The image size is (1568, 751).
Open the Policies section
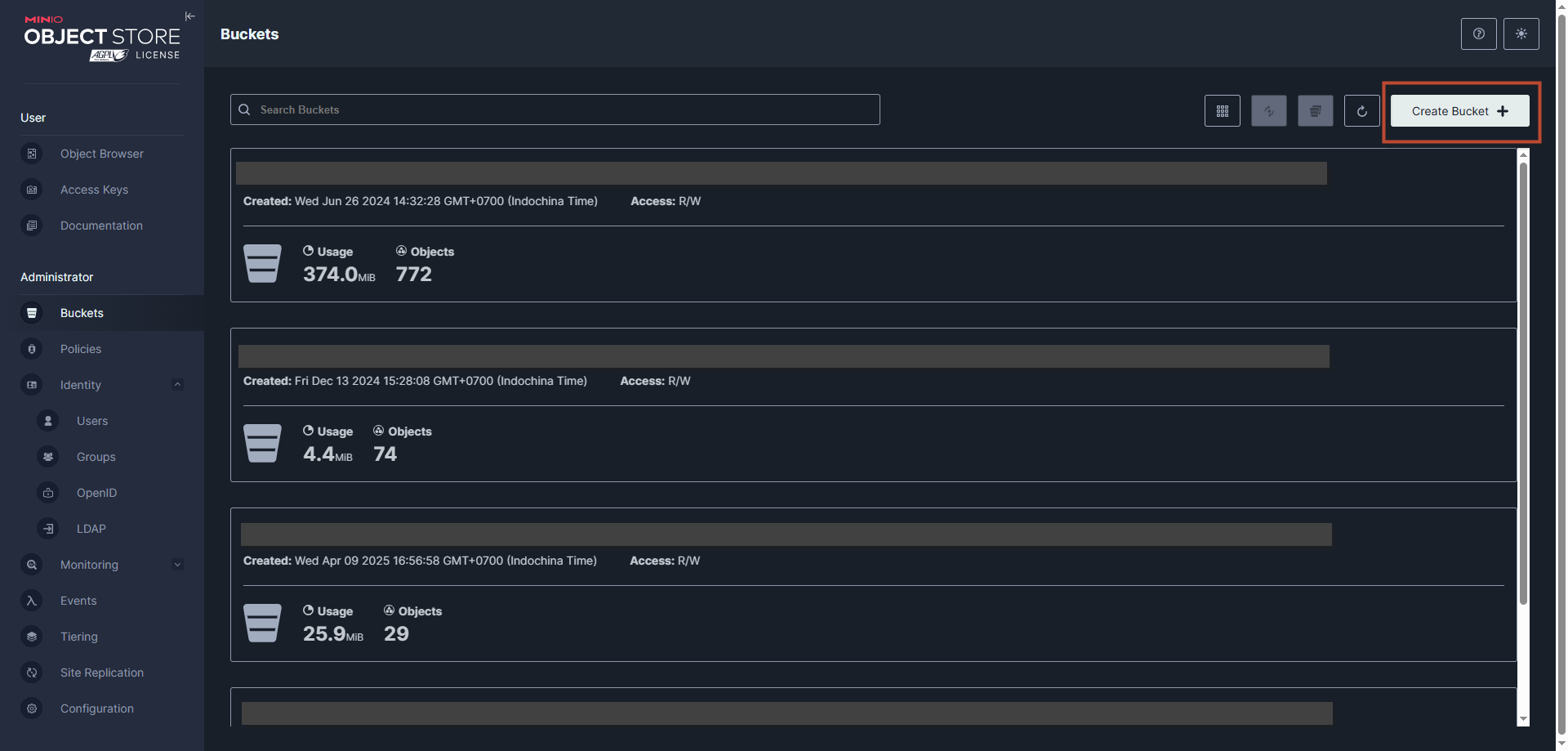[x=81, y=349]
